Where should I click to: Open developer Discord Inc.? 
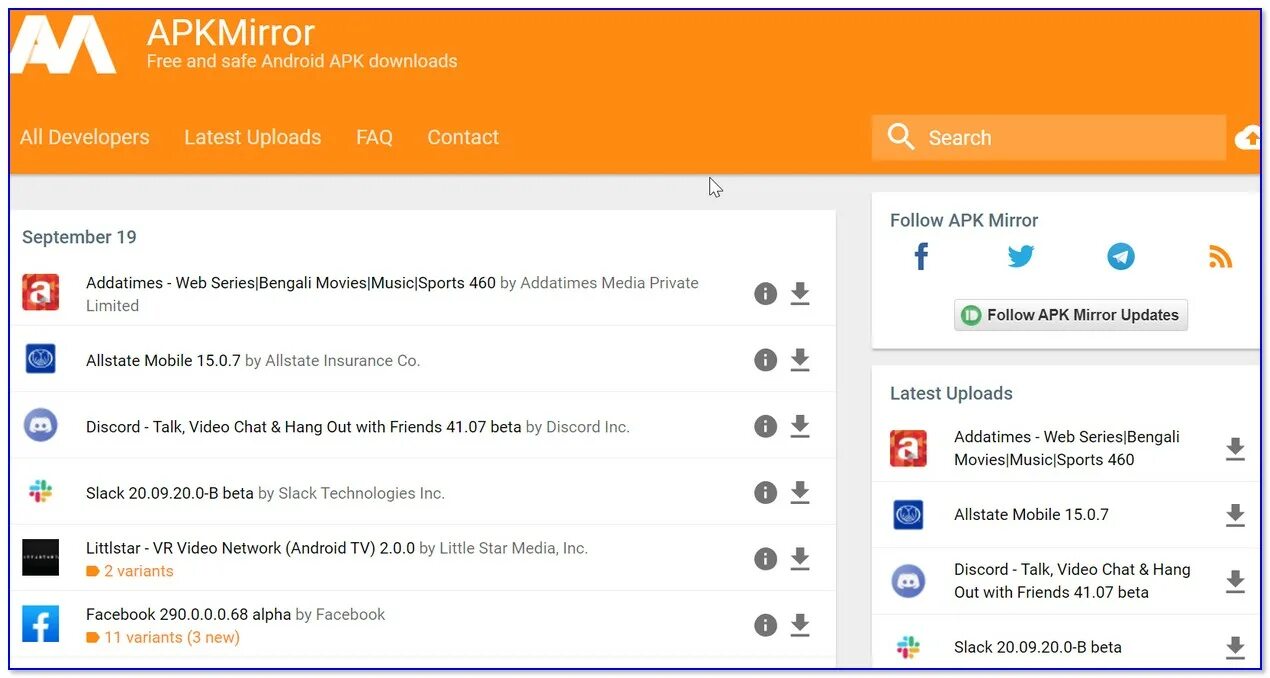(x=588, y=427)
